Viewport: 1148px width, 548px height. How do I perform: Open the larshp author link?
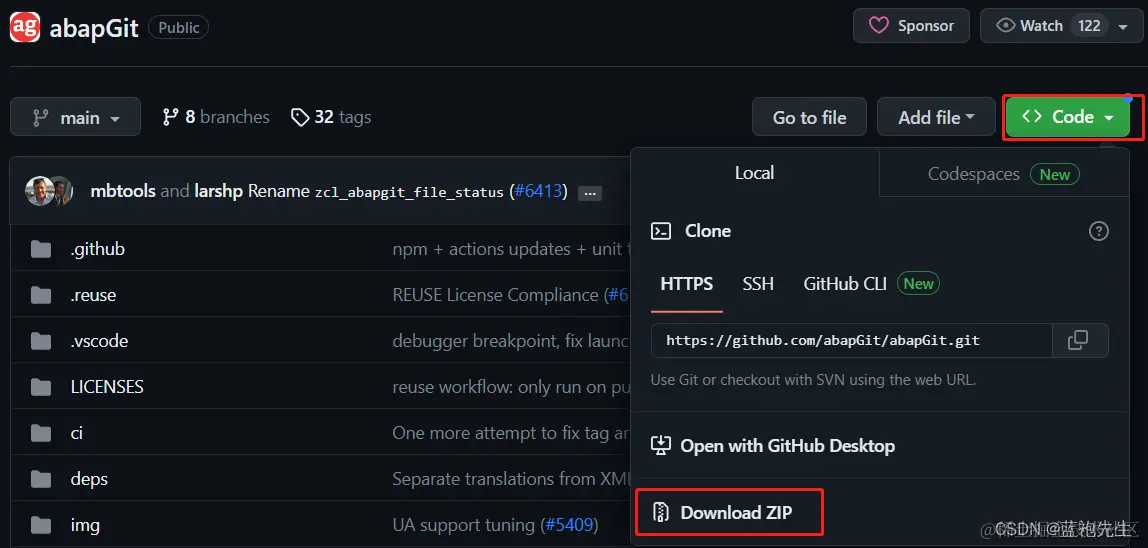218,191
